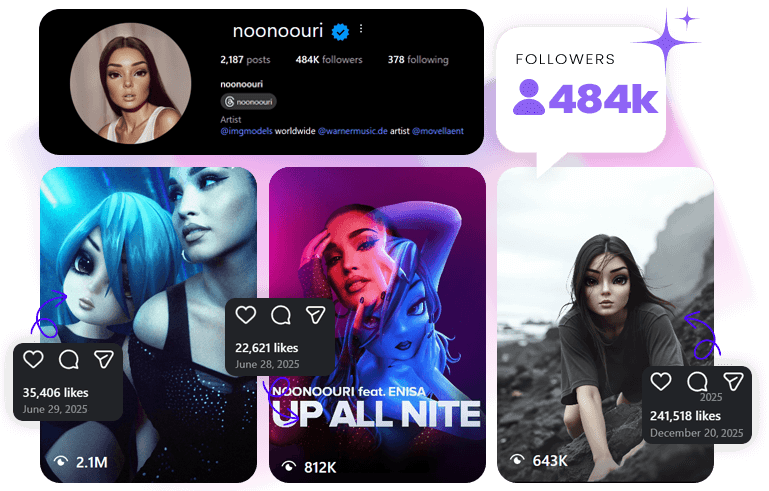Click the heart icon above 35,406 likes

click(x=33, y=360)
